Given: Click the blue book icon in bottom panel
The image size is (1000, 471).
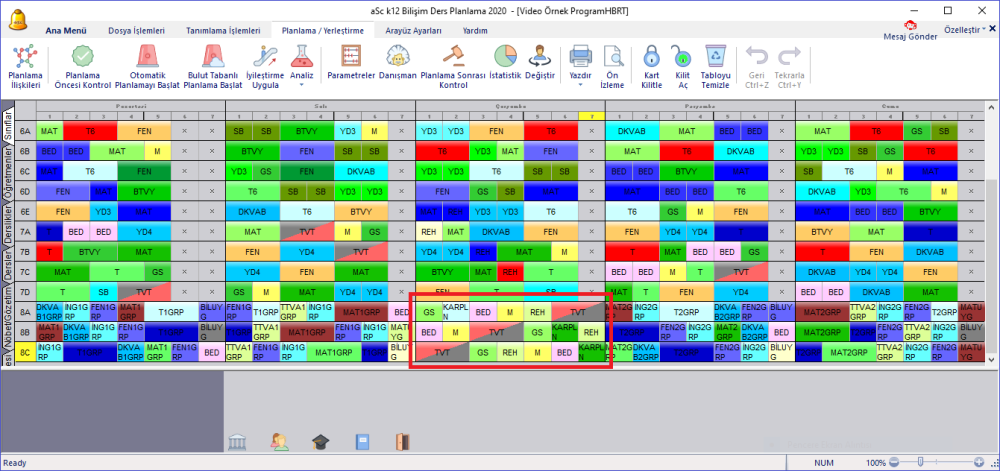Looking at the screenshot, I should coord(362,442).
